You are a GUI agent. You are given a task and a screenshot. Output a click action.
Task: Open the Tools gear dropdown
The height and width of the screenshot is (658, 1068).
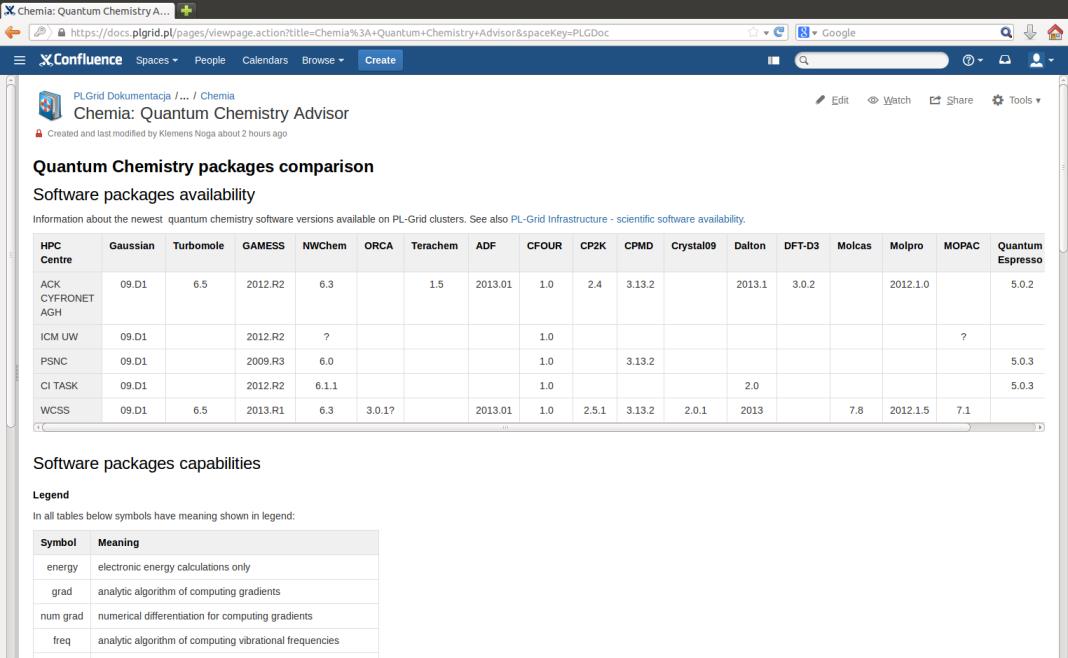point(1016,100)
